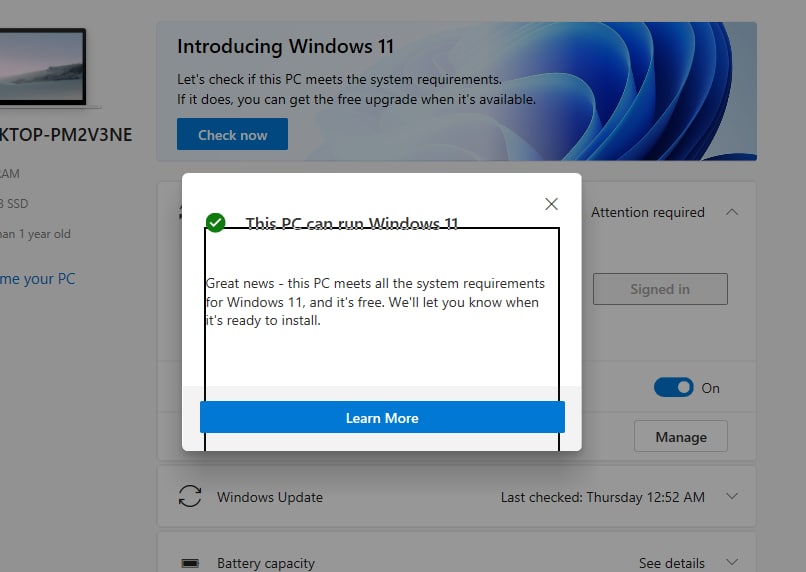Click the See details text
This screenshot has height=572, width=806.
671,563
